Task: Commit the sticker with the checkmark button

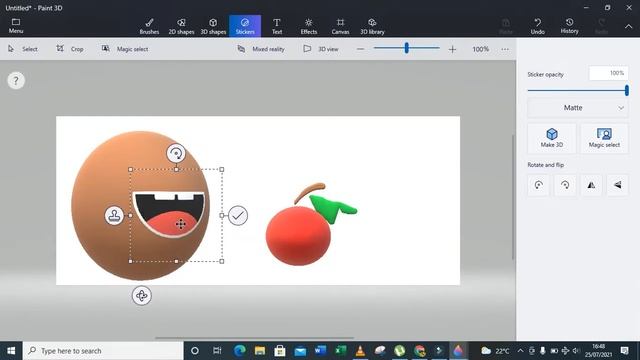Action: 238,215
